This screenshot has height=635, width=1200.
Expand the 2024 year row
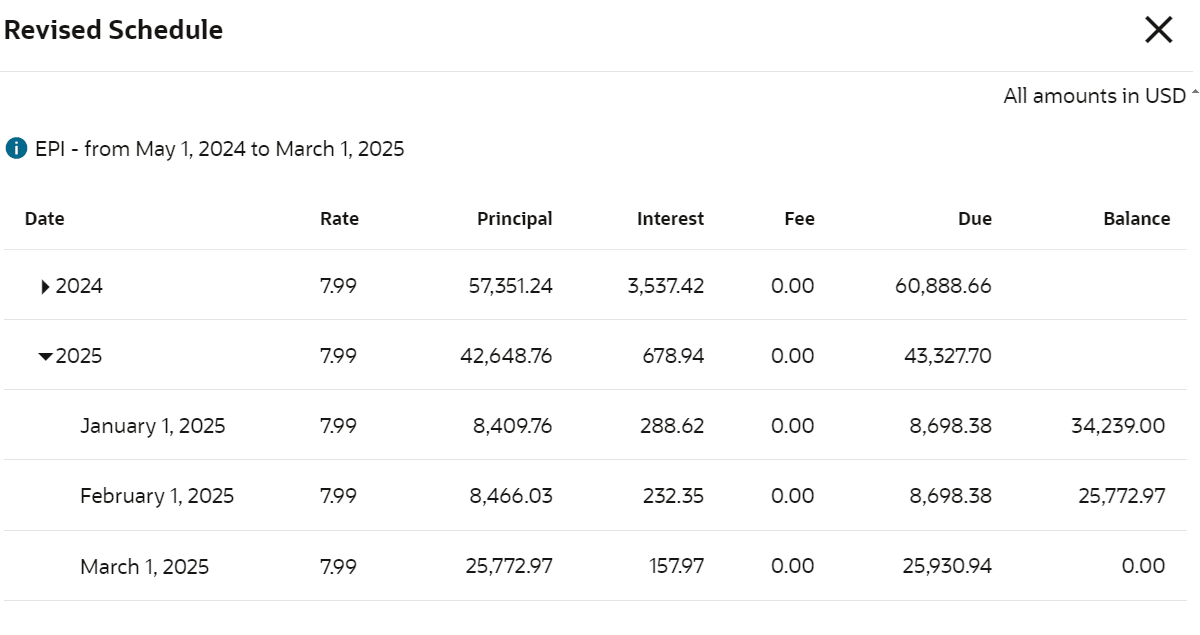[46, 287]
